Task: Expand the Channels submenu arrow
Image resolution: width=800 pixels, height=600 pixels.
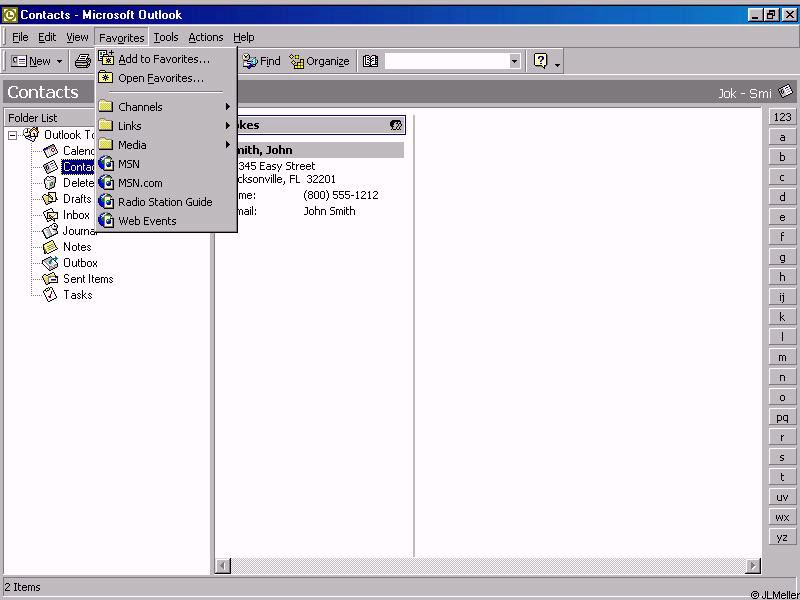Action: click(228, 107)
